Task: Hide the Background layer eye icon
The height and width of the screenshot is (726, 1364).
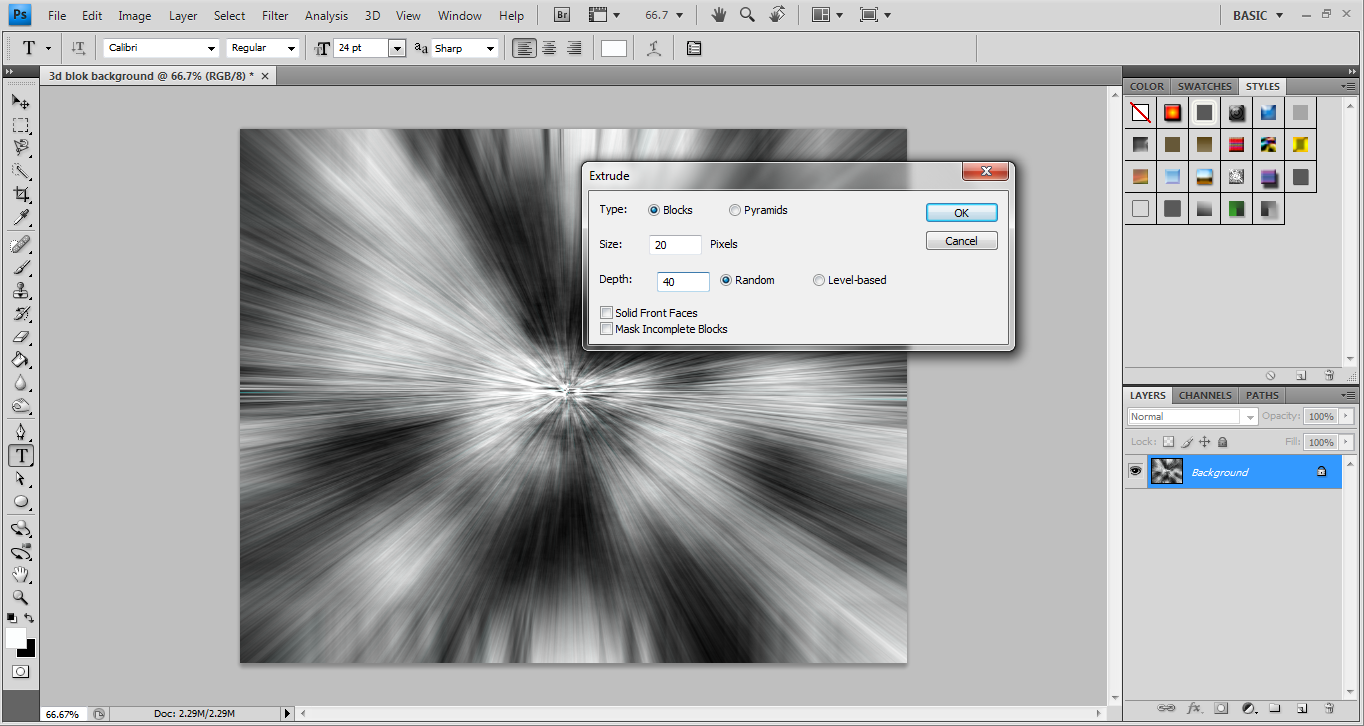Action: (1136, 472)
